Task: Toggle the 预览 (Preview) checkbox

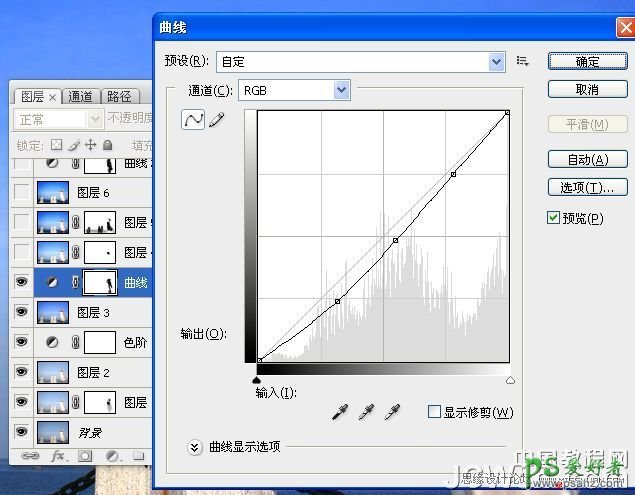Action: (554, 218)
